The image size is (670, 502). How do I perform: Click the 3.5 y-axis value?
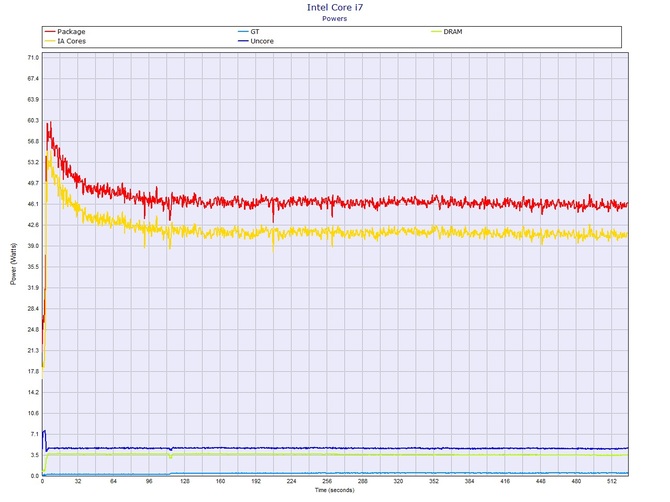pos(35,455)
